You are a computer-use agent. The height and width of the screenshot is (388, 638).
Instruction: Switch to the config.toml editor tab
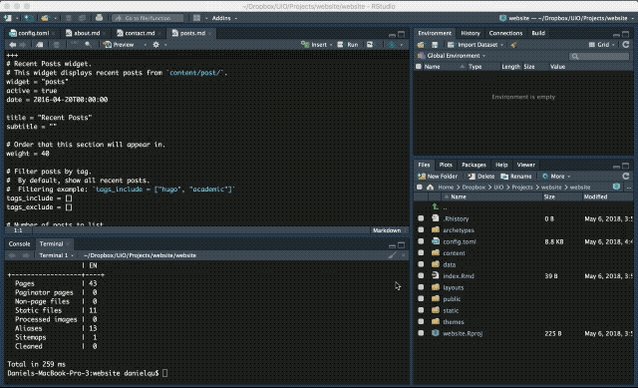30,33
